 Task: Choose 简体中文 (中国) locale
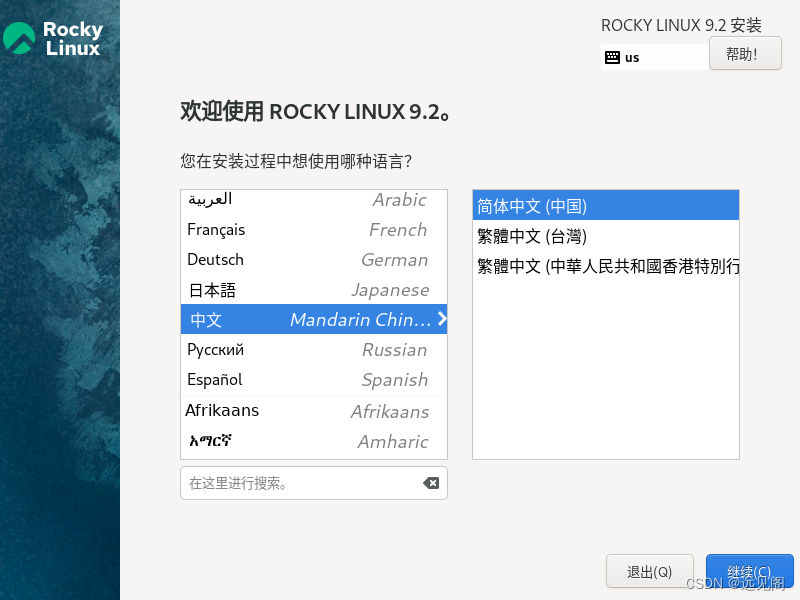606,206
